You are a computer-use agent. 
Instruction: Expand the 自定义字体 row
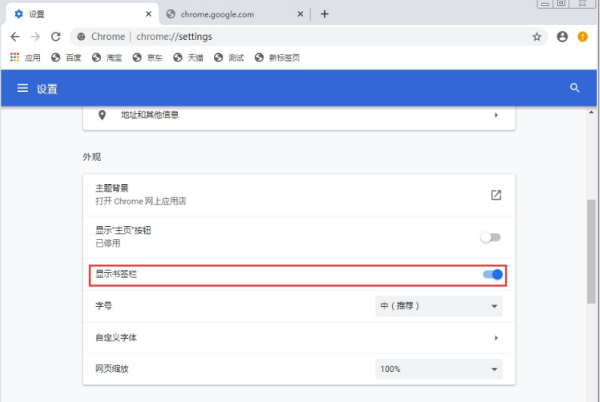pos(299,338)
